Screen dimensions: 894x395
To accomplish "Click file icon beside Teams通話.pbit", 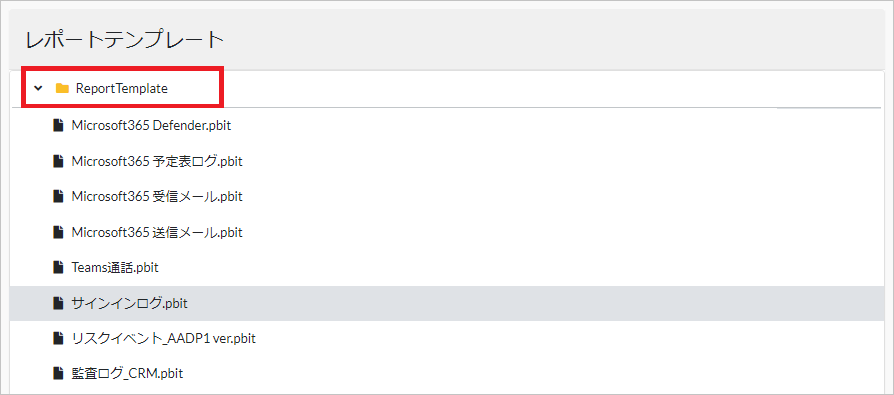I will pyautogui.click(x=58, y=267).
